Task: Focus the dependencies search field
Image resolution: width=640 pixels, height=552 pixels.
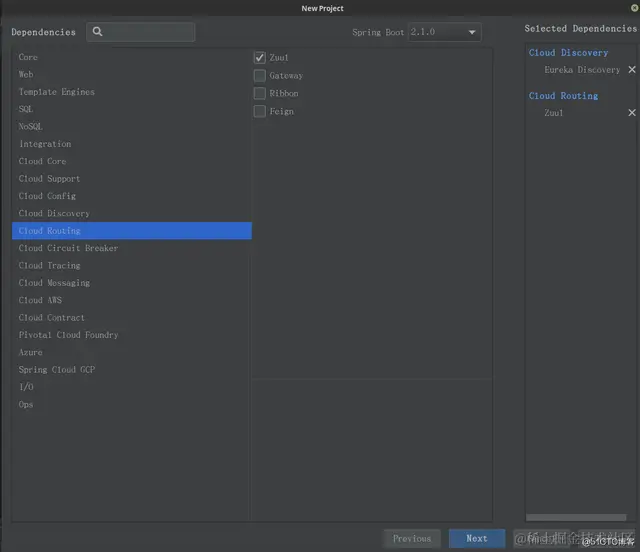Action: [140, 32]
